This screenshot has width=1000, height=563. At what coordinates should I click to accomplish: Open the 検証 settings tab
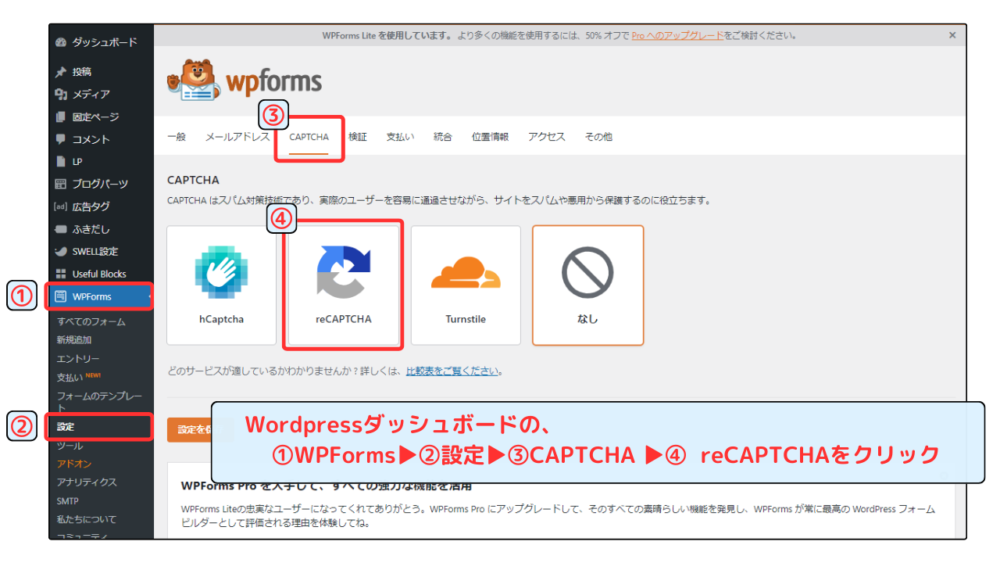358,136
